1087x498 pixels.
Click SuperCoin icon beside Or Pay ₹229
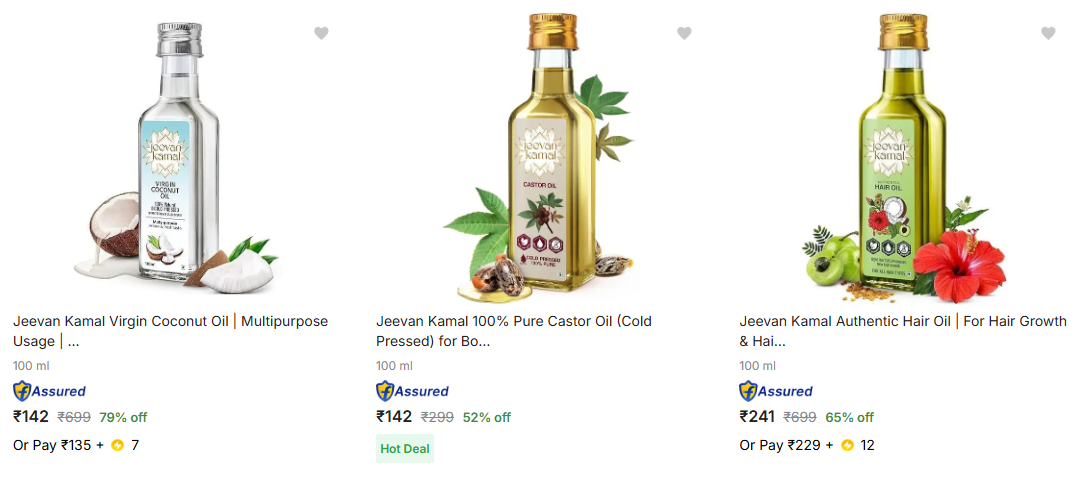pyautogui.click(x=848, y=445)
